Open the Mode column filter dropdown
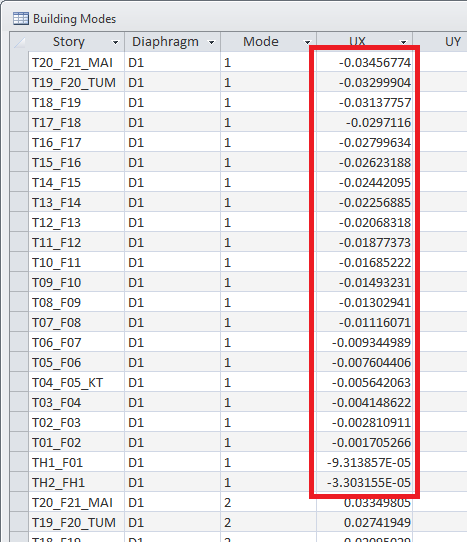The height and width of the screenshot is (542, 467). coord(307,43)
